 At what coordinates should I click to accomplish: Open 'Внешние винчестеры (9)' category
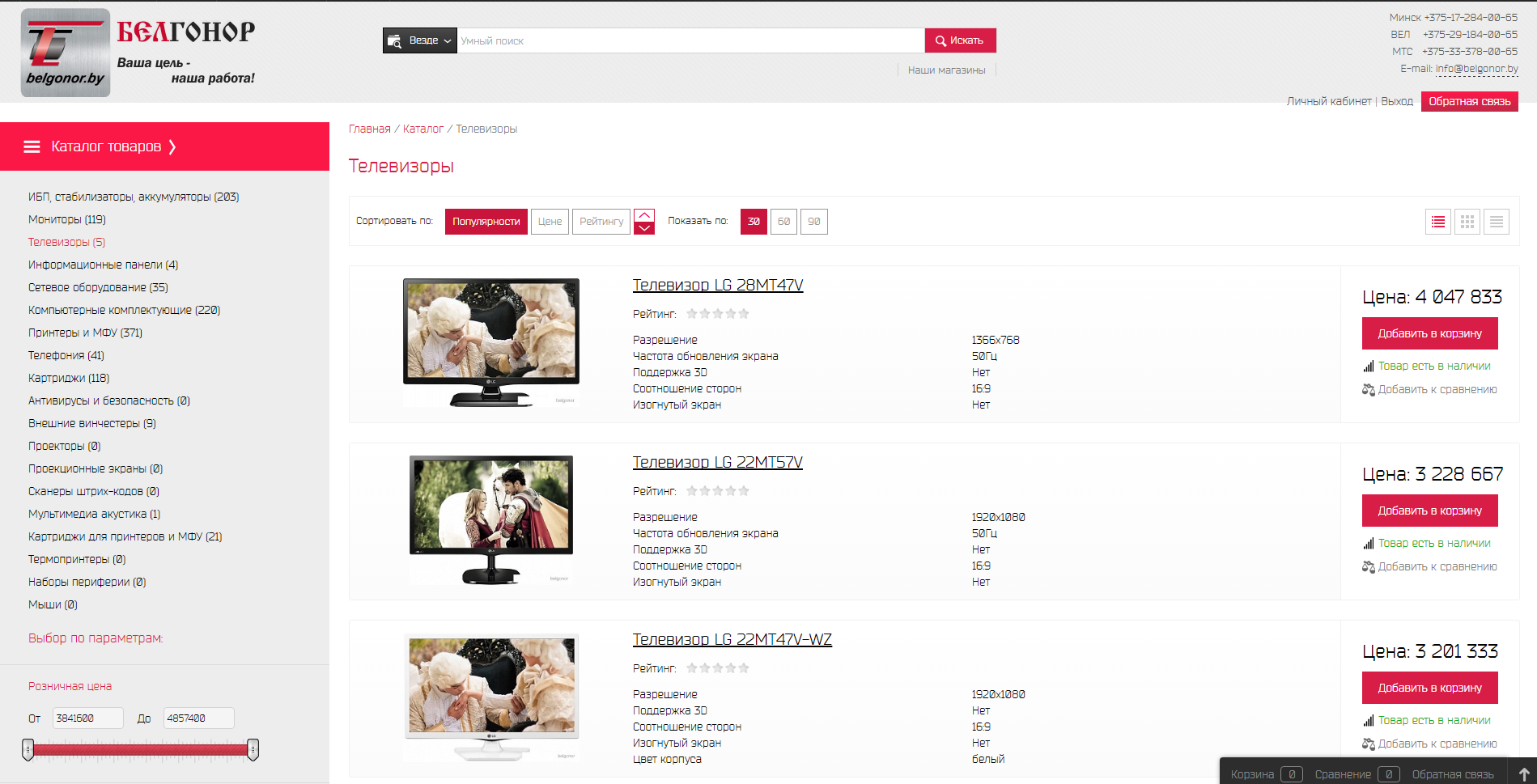point(92,423)
